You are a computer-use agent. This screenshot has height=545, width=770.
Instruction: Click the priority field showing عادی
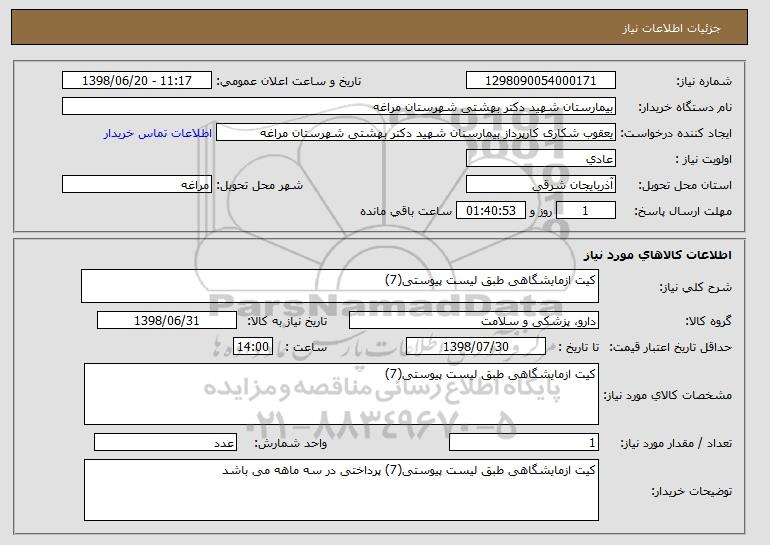click(541, 159)
